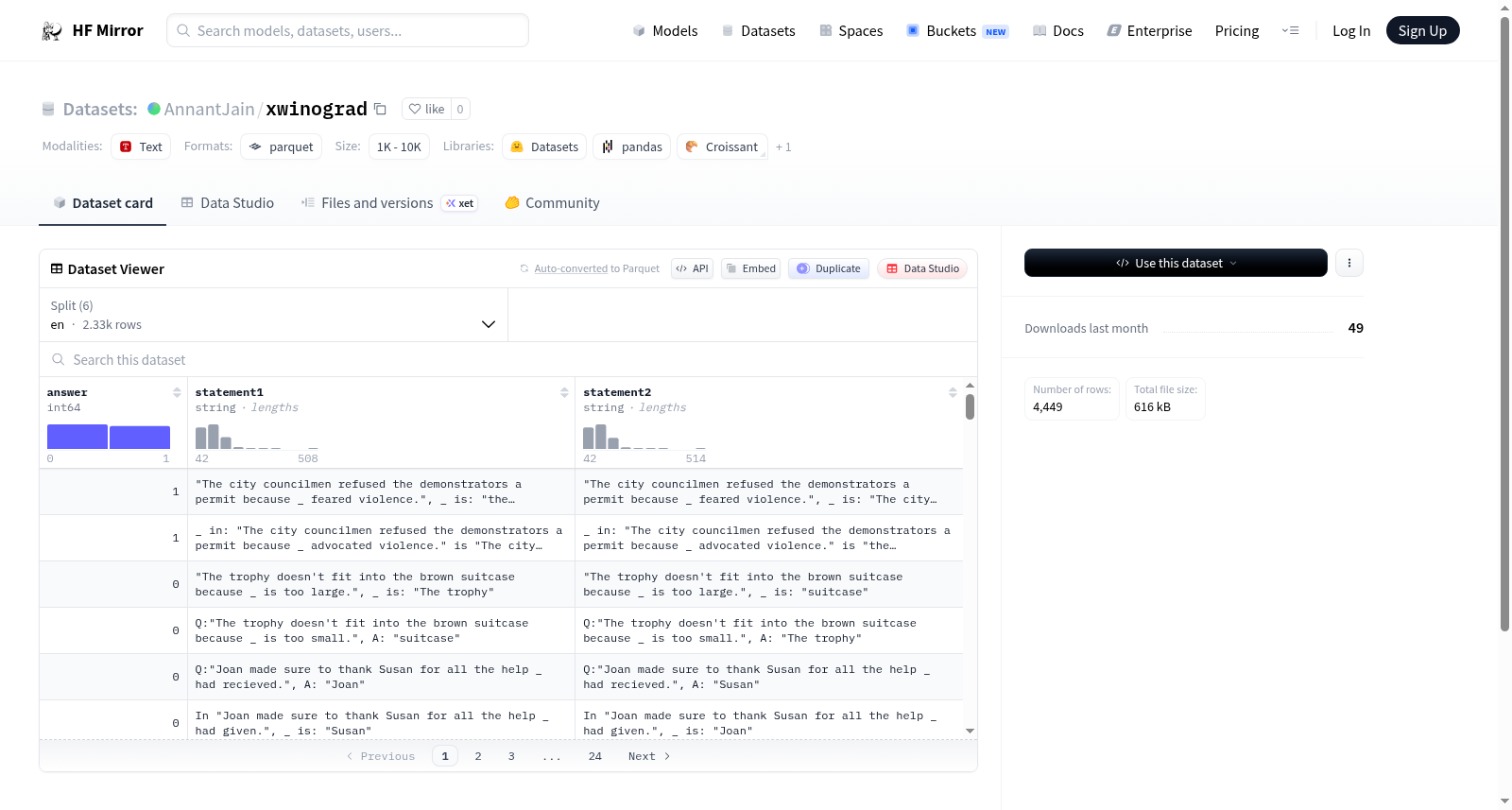Select the parquet format tag
Viewport: 1512px width, 810px height.
click(282, 146)
